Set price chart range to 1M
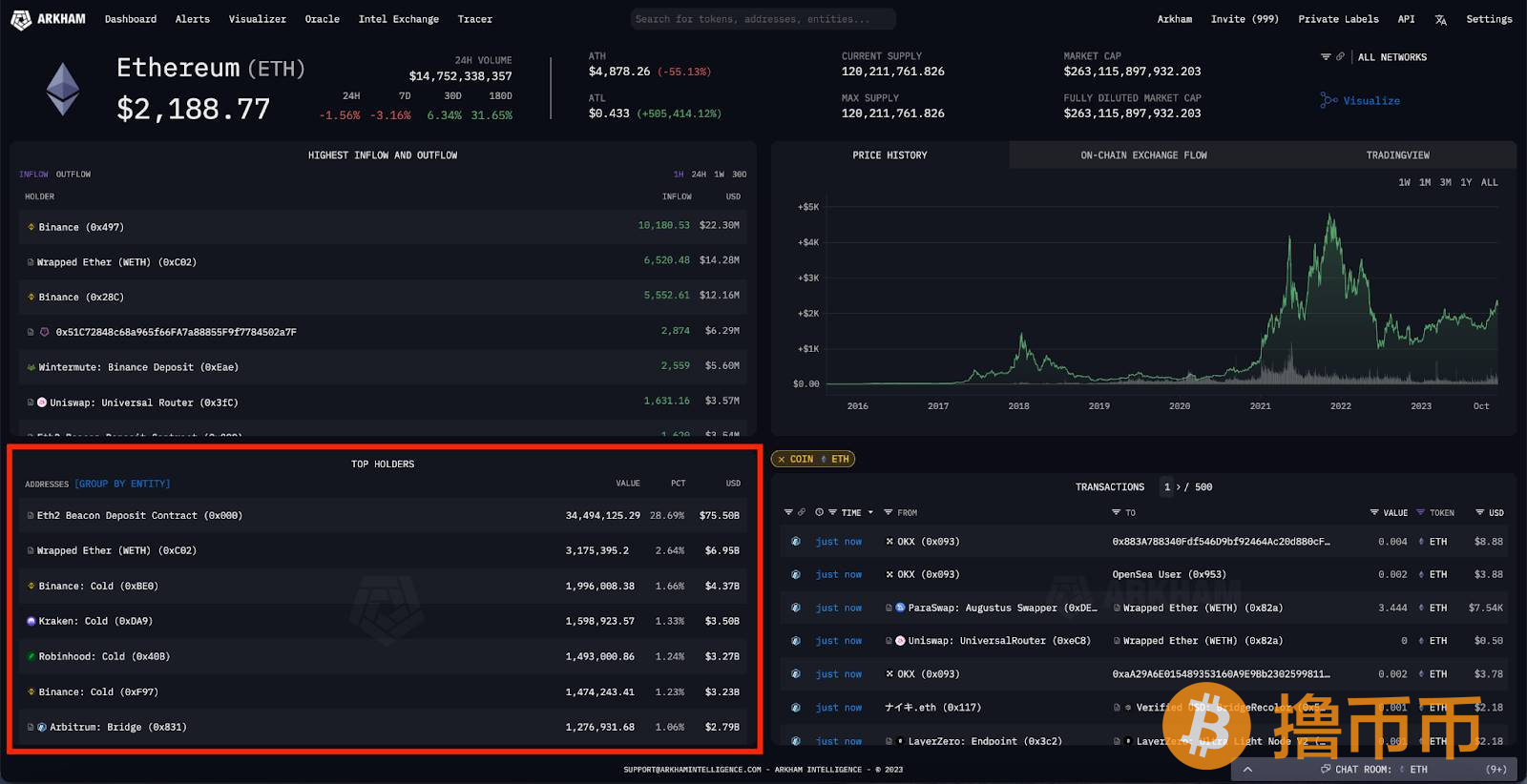1527x784 pixels. (x=1425, y=182)
